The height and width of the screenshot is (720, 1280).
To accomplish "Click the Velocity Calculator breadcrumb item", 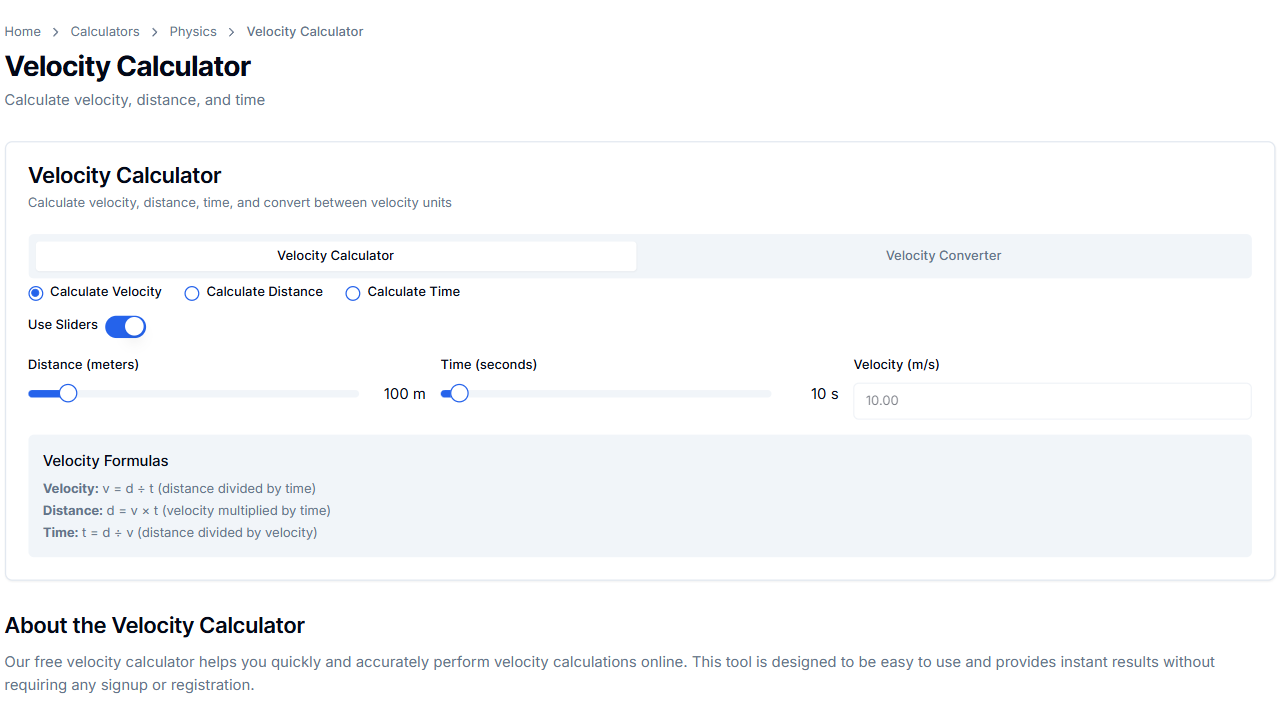I will pos(305,32).
